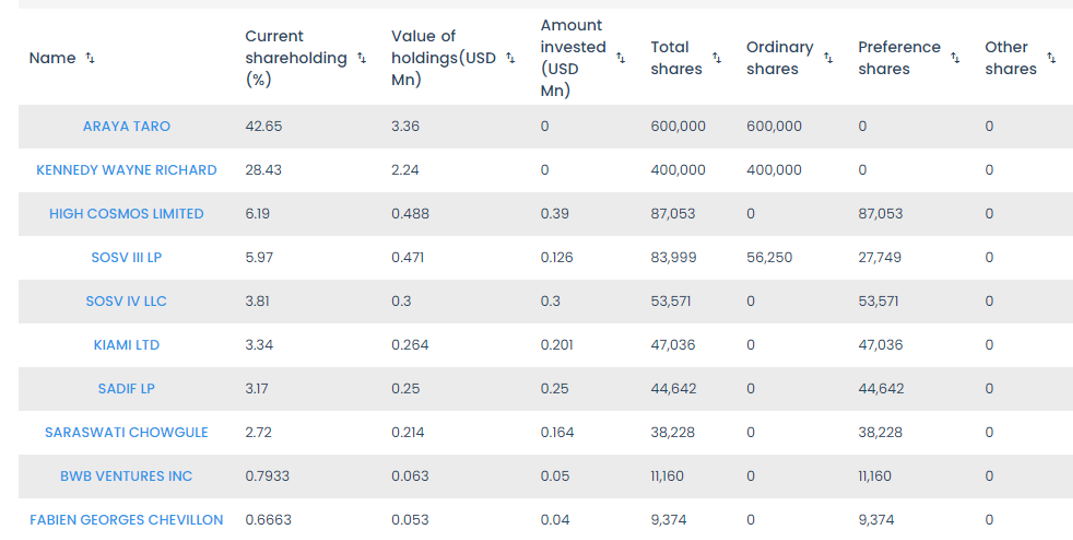Open the SOSV III LP link
Screen dimensions: 1073x540
[126, 257]
